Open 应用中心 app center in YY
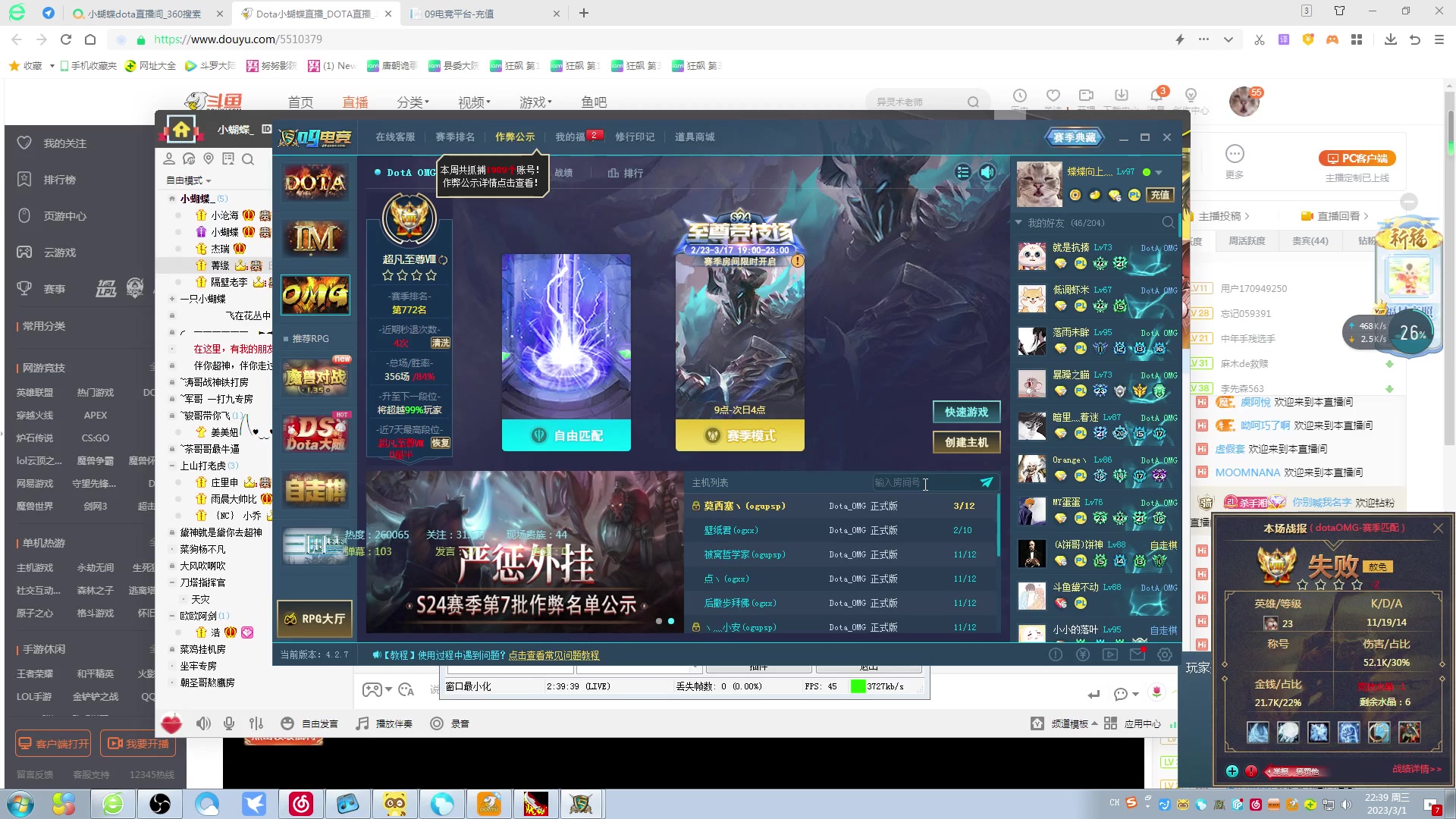The width and height of the screenshot is (1456, 819). [1133, 723]
